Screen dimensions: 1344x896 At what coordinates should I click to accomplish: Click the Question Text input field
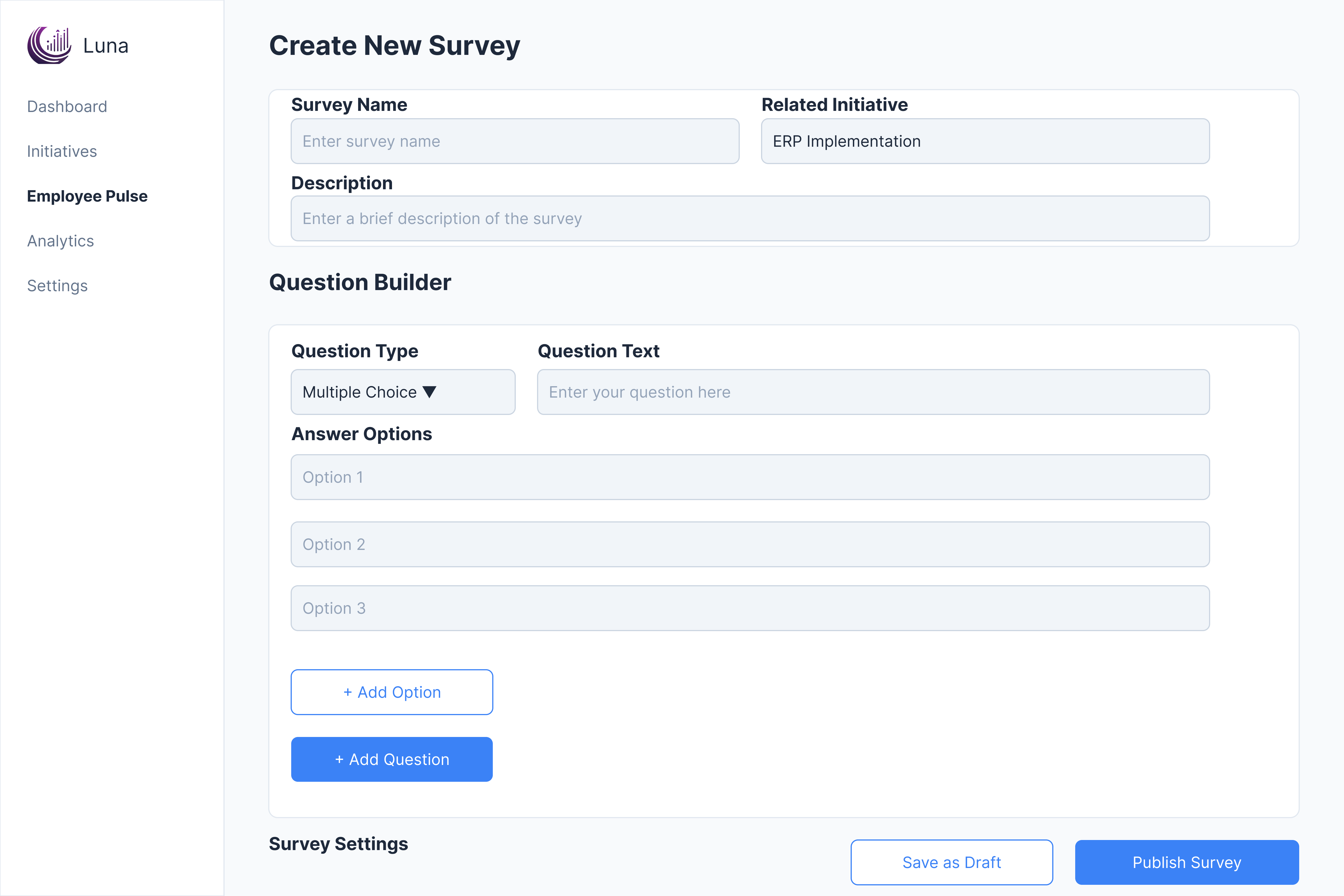872,392
